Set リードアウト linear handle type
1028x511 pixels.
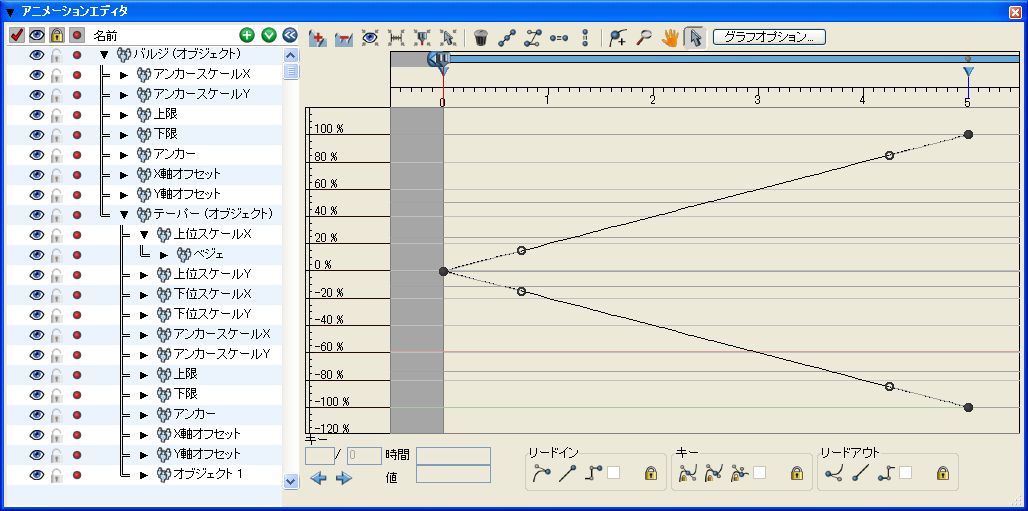tap(860, 473)
